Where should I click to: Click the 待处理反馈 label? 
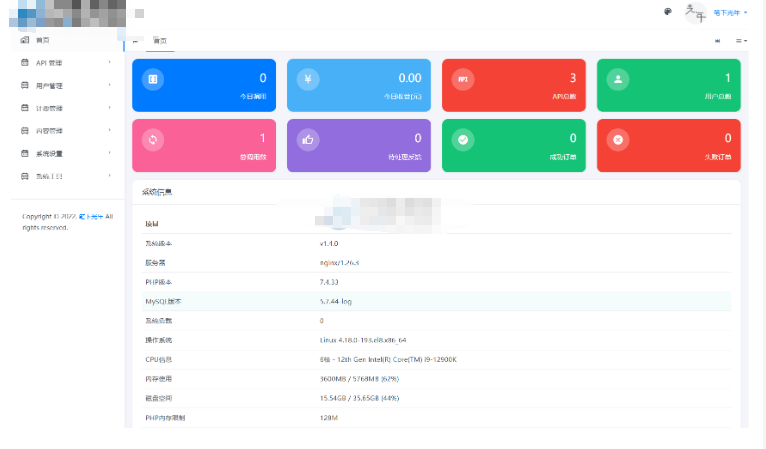(404, 157)
